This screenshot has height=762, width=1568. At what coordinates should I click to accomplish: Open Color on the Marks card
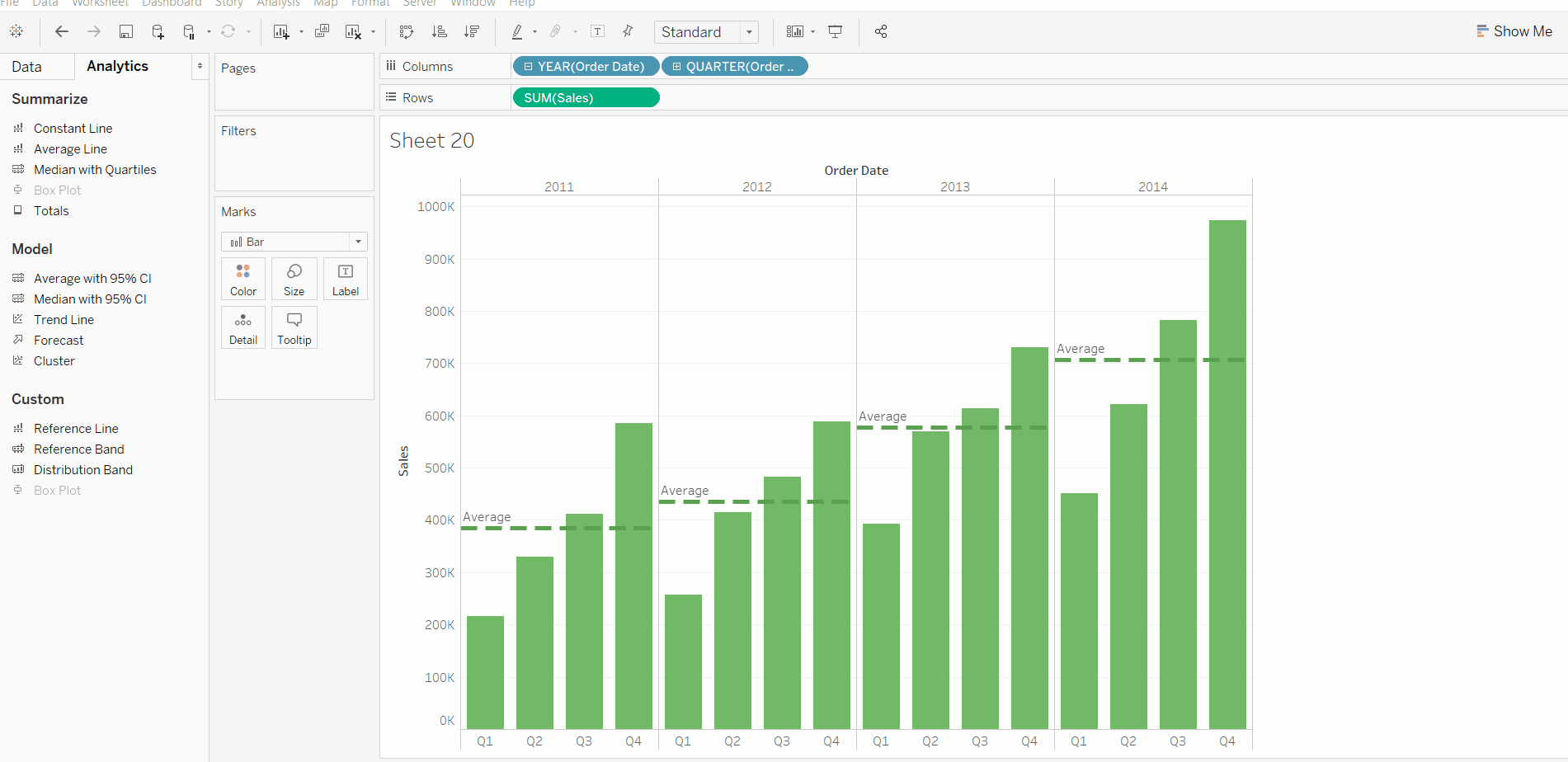(242, 278)
